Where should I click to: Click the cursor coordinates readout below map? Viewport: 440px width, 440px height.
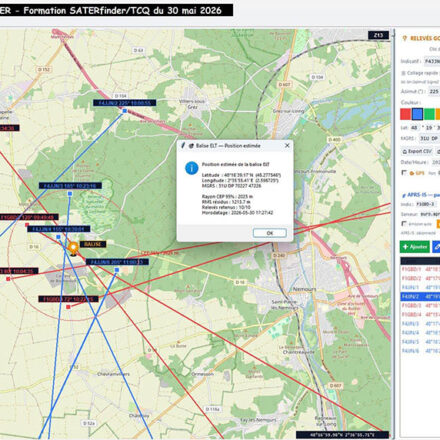point(342,435)
